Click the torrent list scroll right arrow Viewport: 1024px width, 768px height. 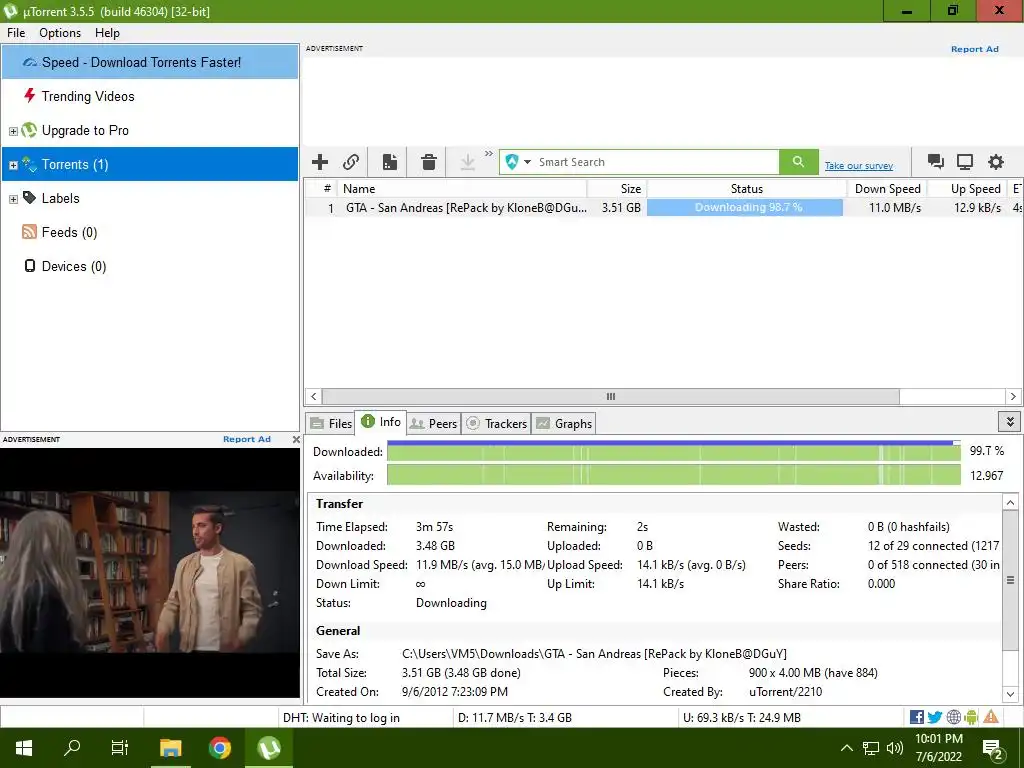pyautogui.click(x=1013, y=396)
